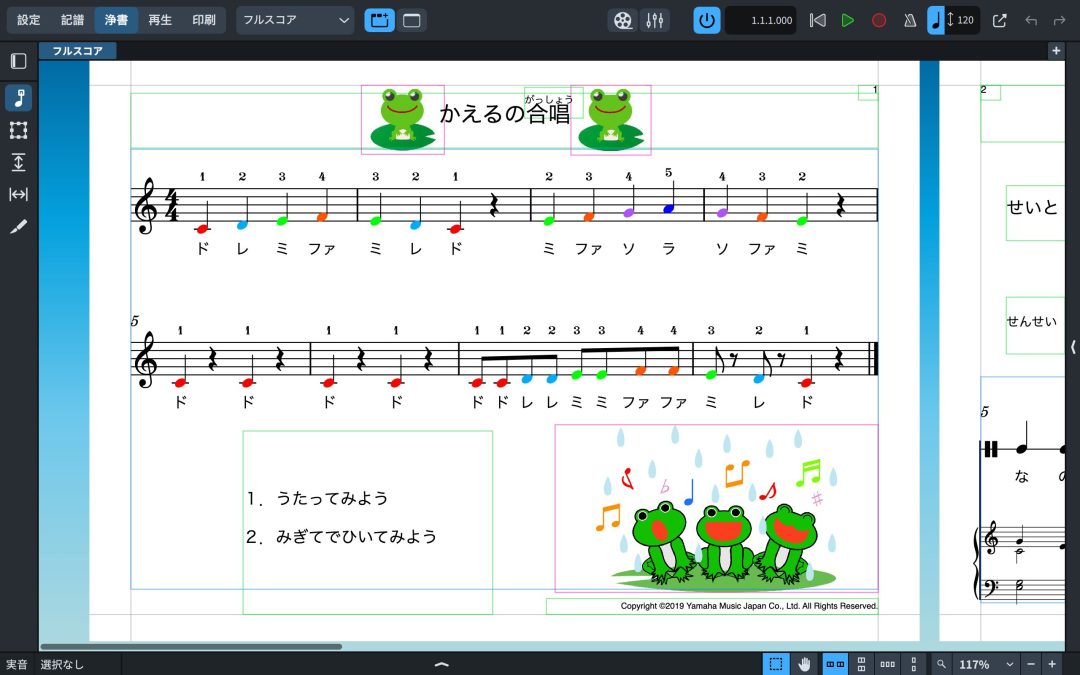Click the hide/restore panels window icon

(x=411, y=20)
